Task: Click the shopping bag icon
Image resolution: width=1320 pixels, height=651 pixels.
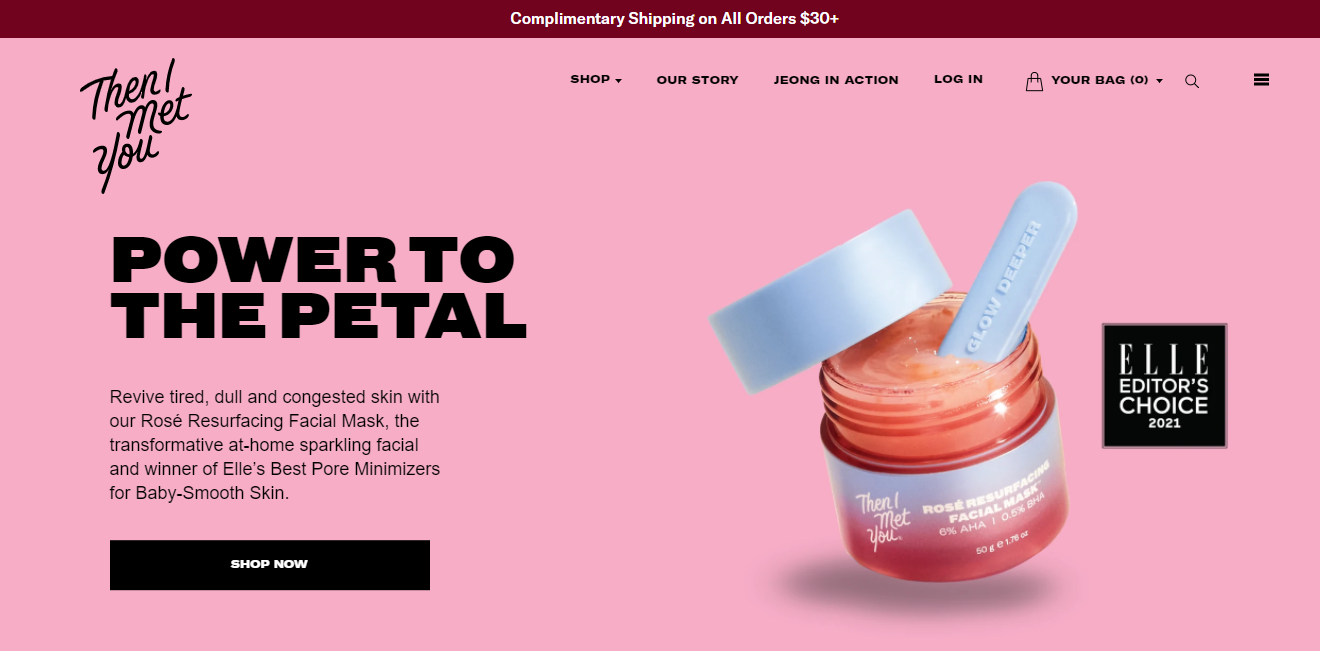Action: point(1034,81)
